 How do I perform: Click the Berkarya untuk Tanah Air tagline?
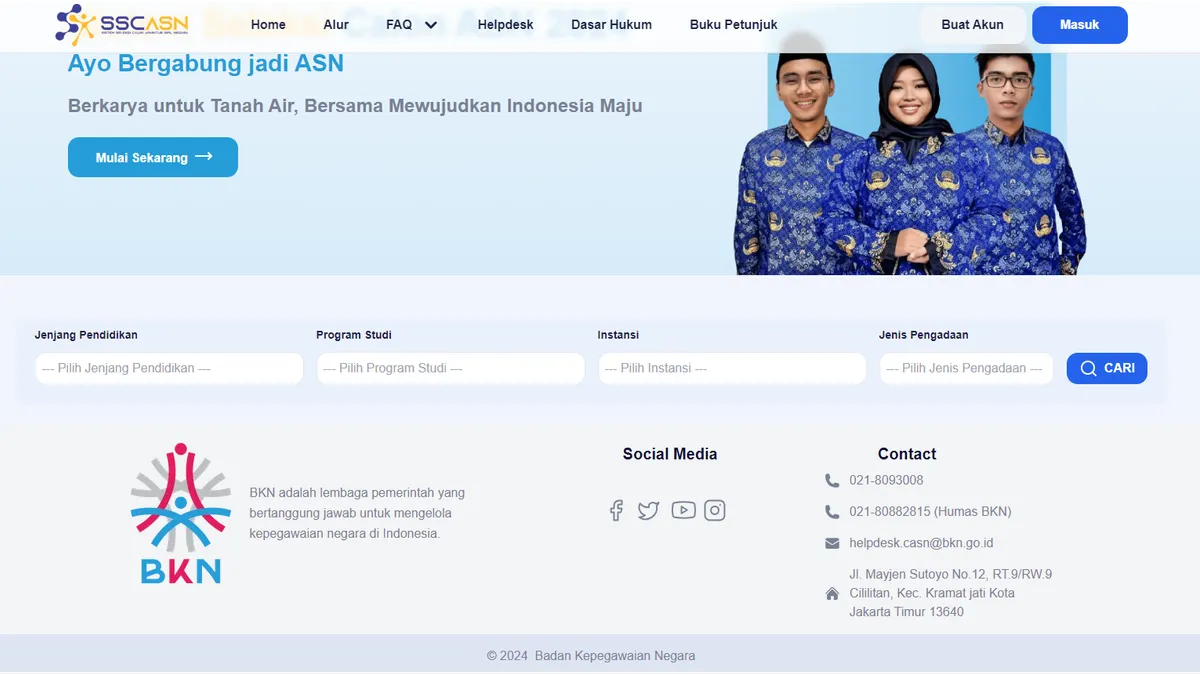point(355,106)
